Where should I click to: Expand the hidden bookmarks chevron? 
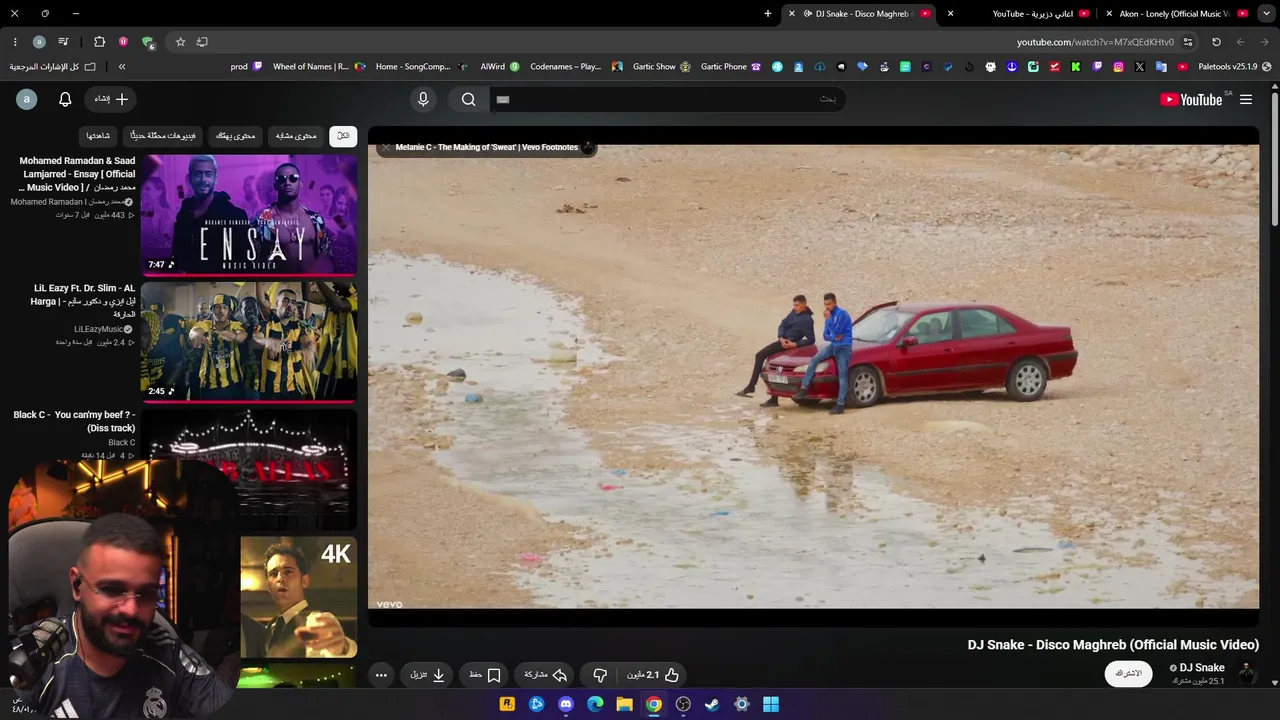pyautogui.click(x=122, y=67)
